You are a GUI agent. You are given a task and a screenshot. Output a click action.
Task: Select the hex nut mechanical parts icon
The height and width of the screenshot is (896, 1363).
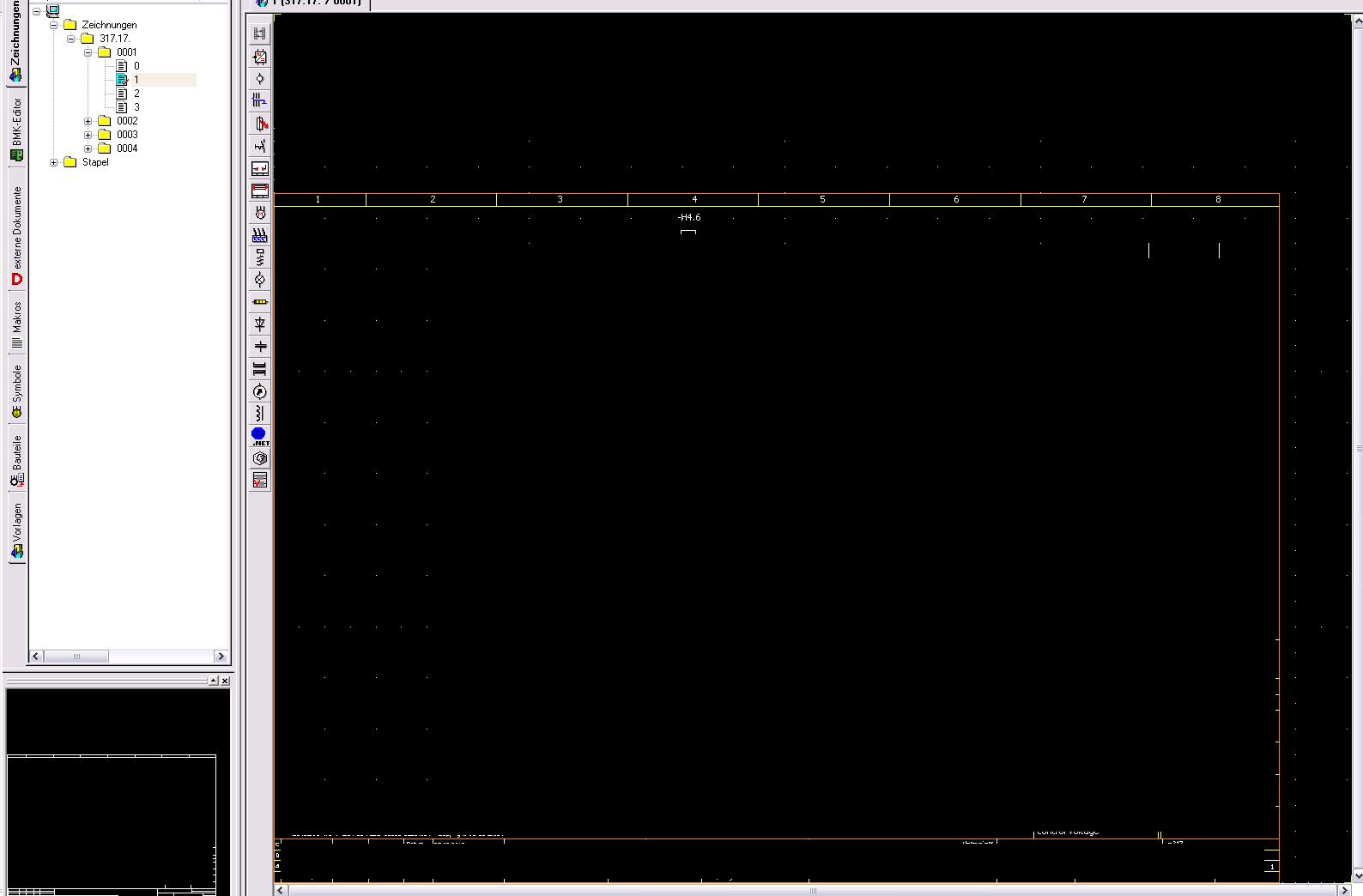tap(260, 458)
